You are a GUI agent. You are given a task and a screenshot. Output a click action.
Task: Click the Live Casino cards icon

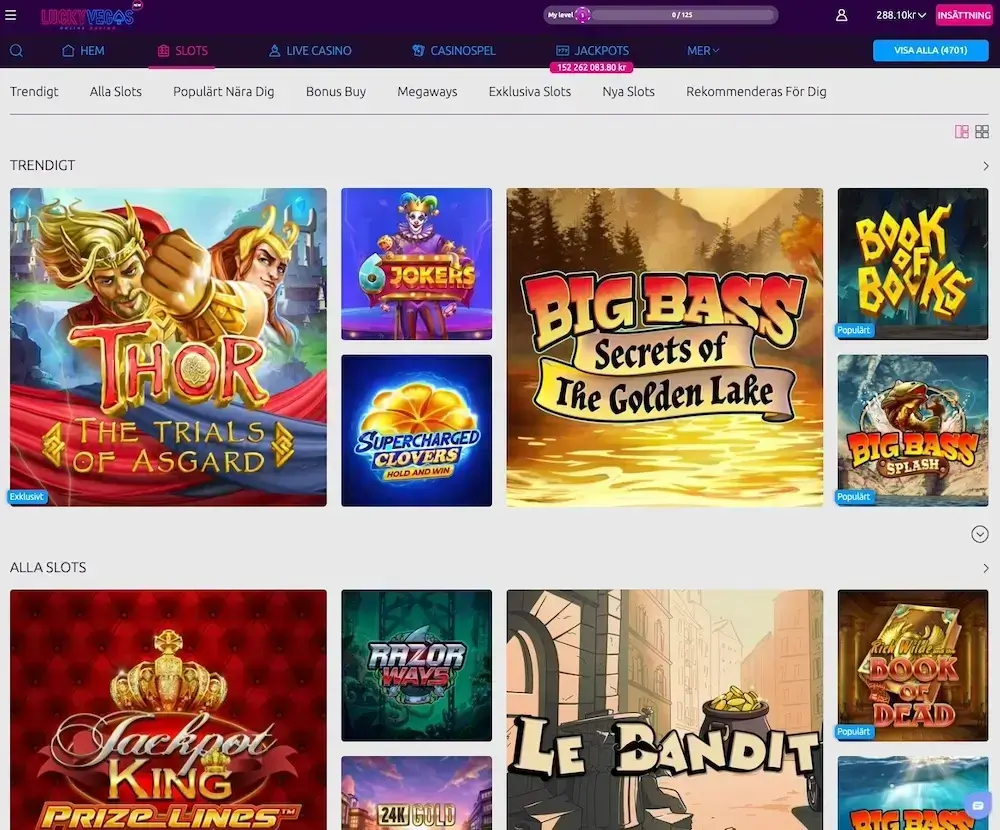click(272, 50)
